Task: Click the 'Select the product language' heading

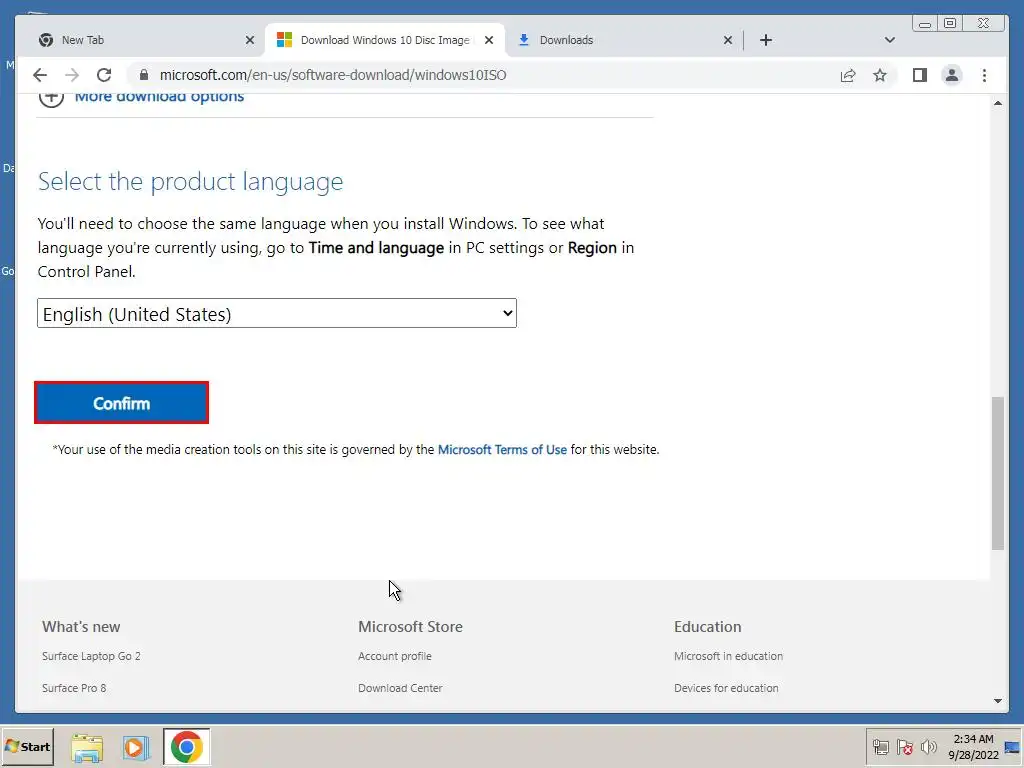Action: 190,181
